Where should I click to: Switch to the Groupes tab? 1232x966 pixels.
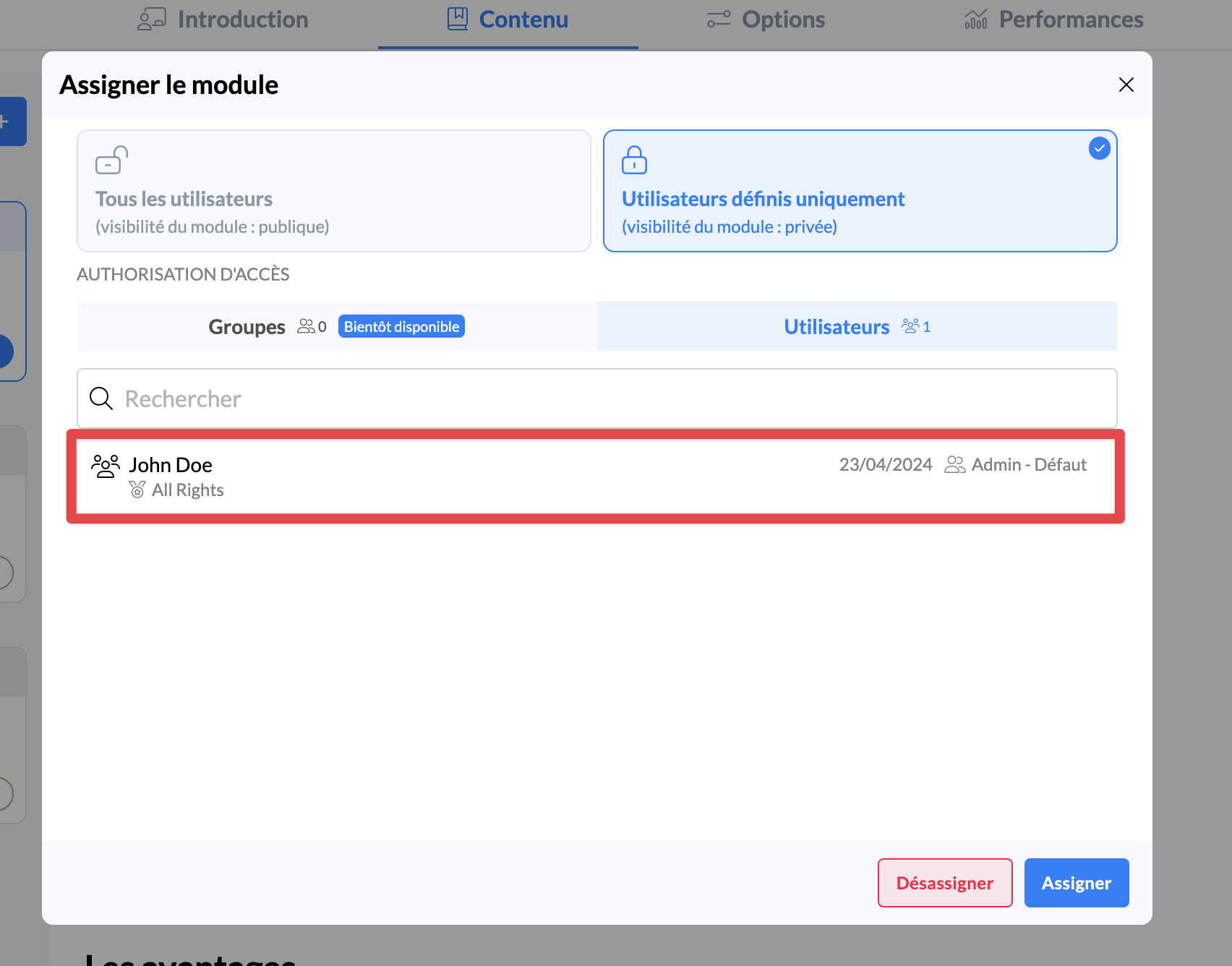(247, 327)
